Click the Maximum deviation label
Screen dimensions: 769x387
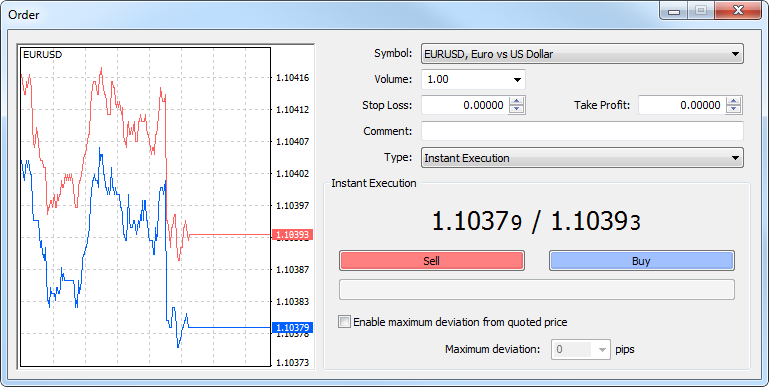[x=492, y=349]
